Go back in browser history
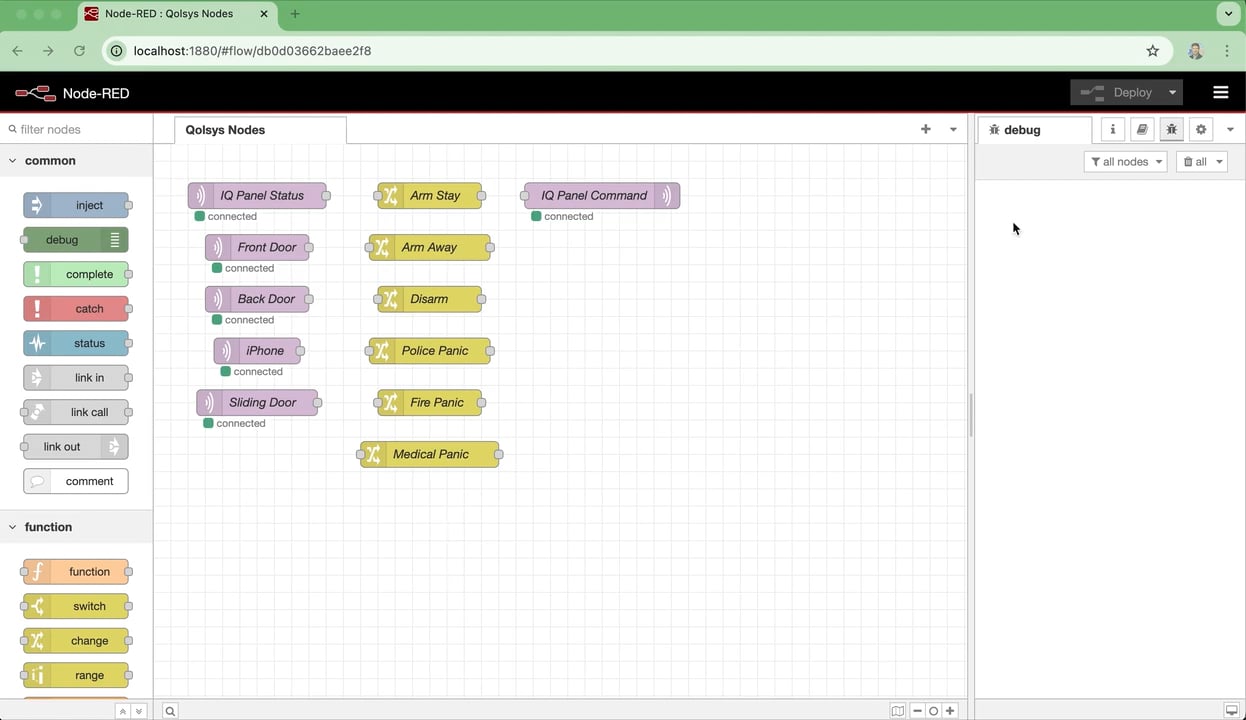 coord(17,51)
